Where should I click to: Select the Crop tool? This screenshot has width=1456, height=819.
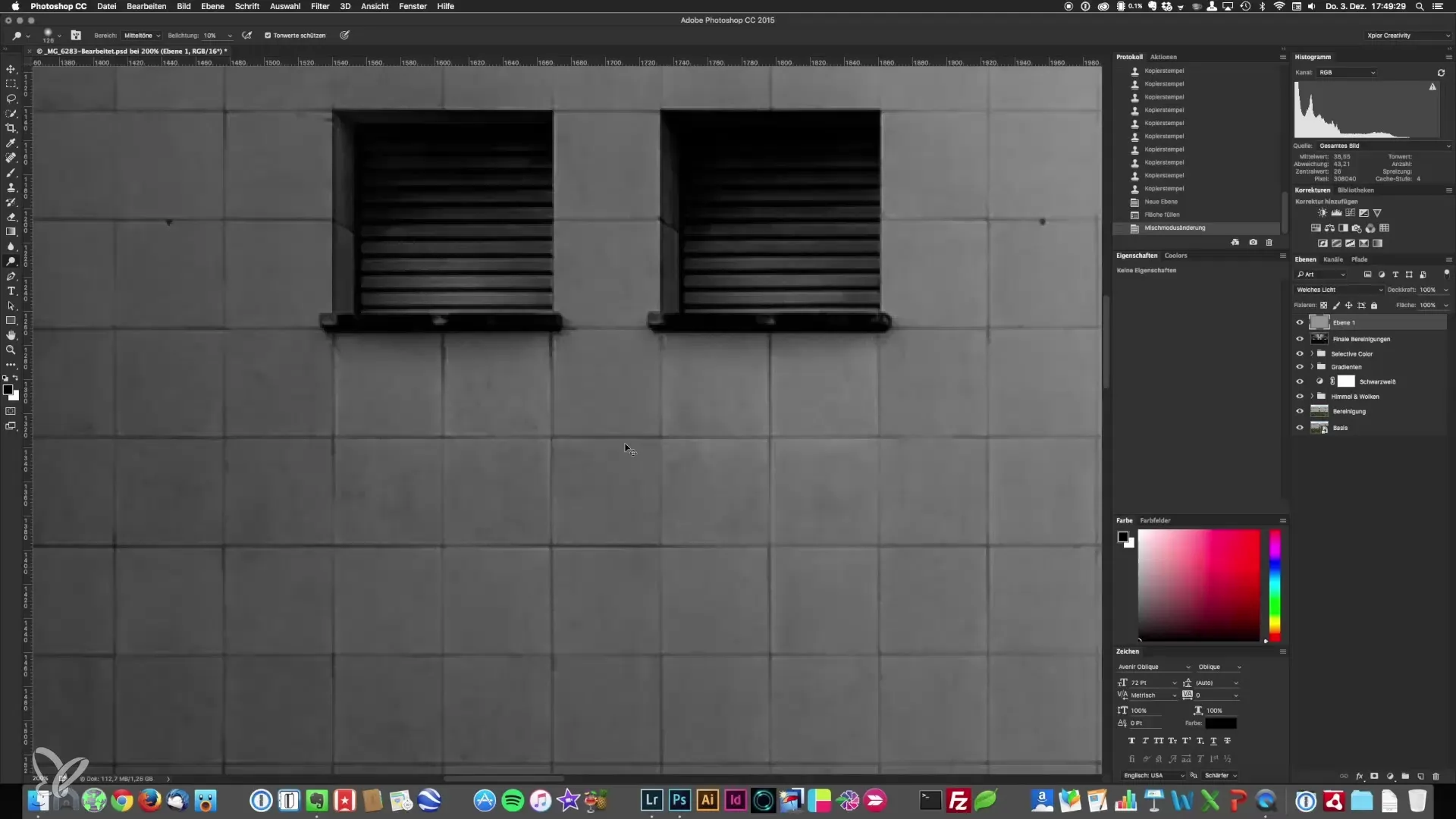click(11, 128)
